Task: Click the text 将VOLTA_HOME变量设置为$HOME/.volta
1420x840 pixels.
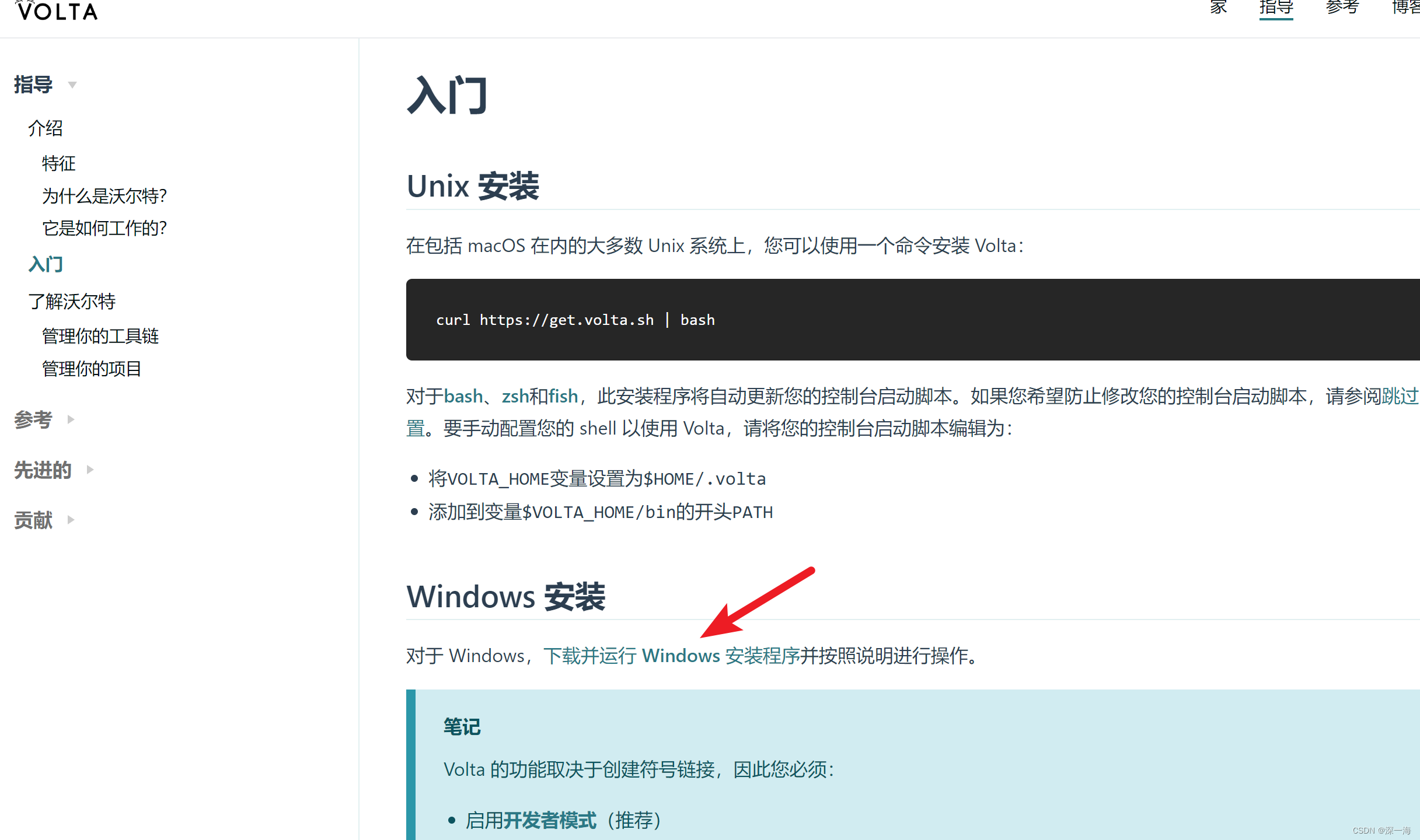Action: pos(597,479)
